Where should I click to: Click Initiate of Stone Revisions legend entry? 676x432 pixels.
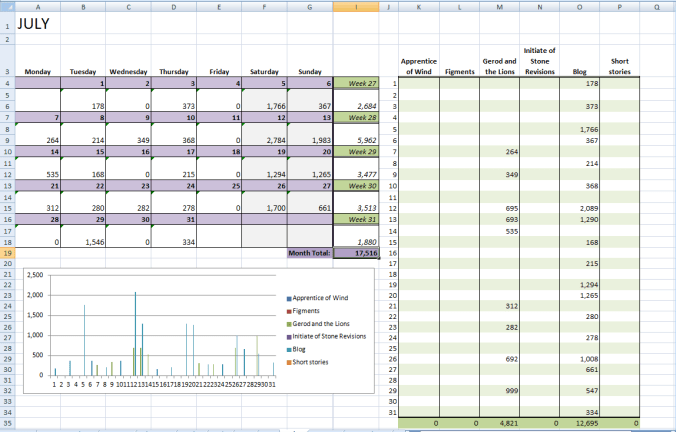coord(326,336)
